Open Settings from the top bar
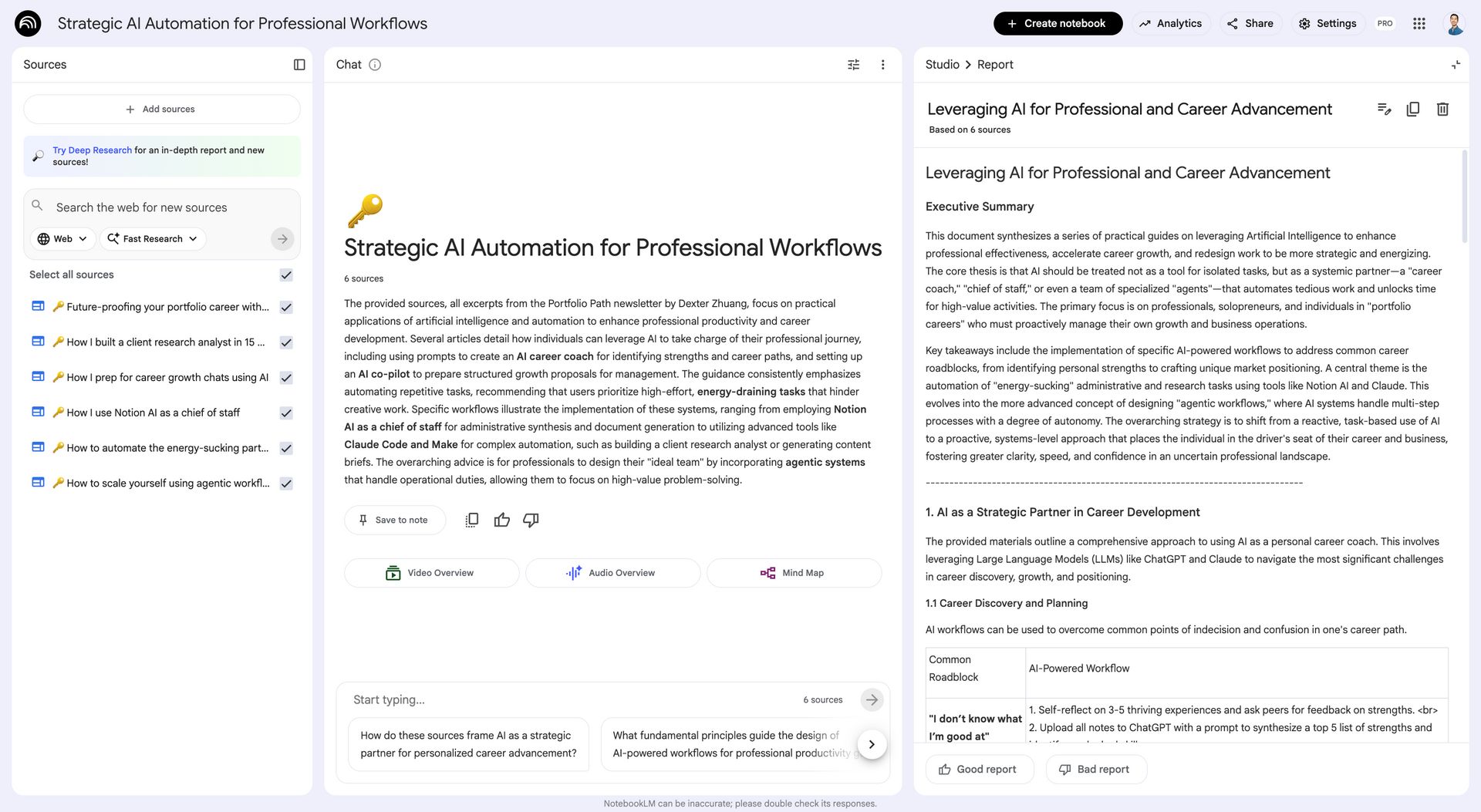The width and height of the screenshot is (1481, 812). (x=1327, y=23)
